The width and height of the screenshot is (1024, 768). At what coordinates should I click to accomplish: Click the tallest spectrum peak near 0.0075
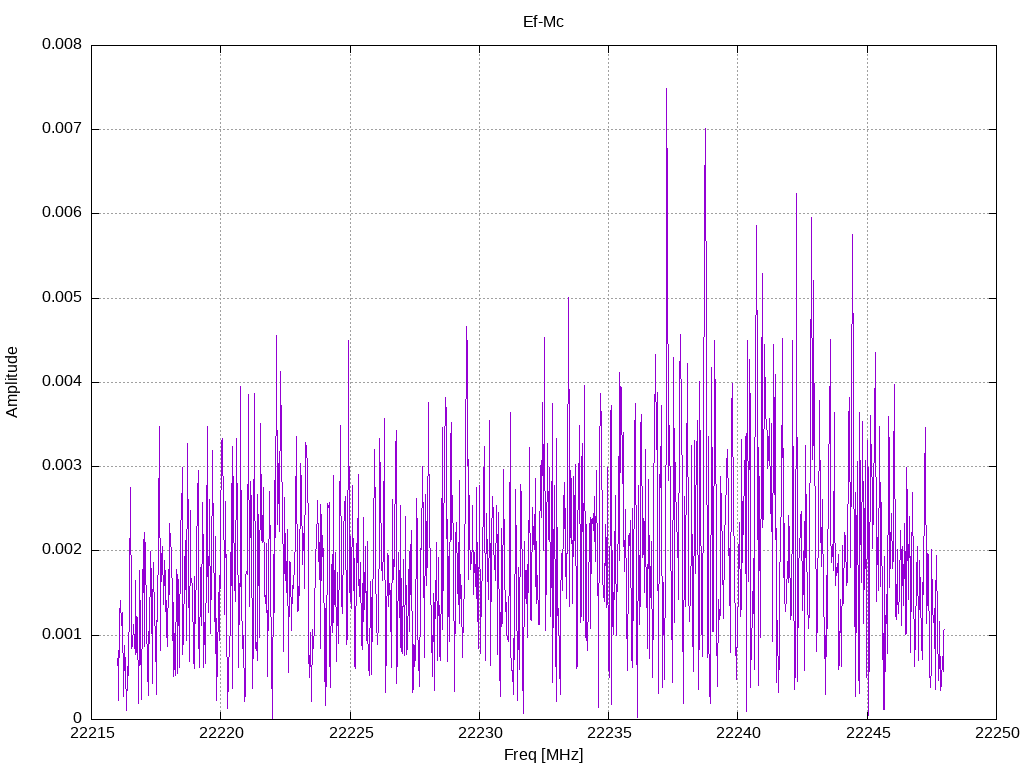click(666, 89)
